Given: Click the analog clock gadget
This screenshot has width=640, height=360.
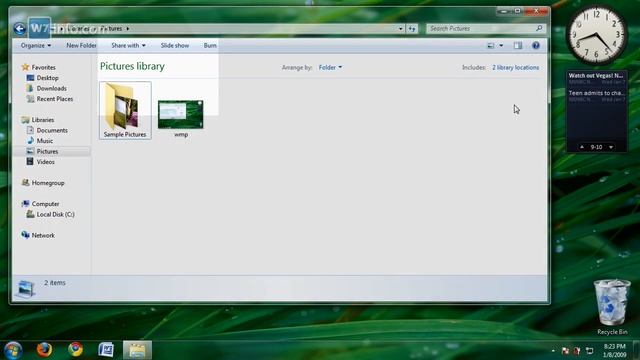Looking at the screenshot, I should [596, 36].
